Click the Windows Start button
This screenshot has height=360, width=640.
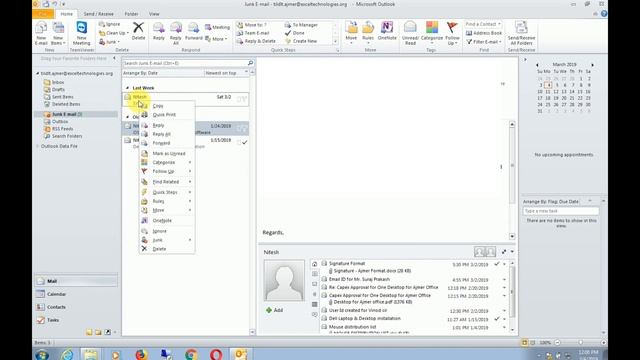(x=42, y=354)
